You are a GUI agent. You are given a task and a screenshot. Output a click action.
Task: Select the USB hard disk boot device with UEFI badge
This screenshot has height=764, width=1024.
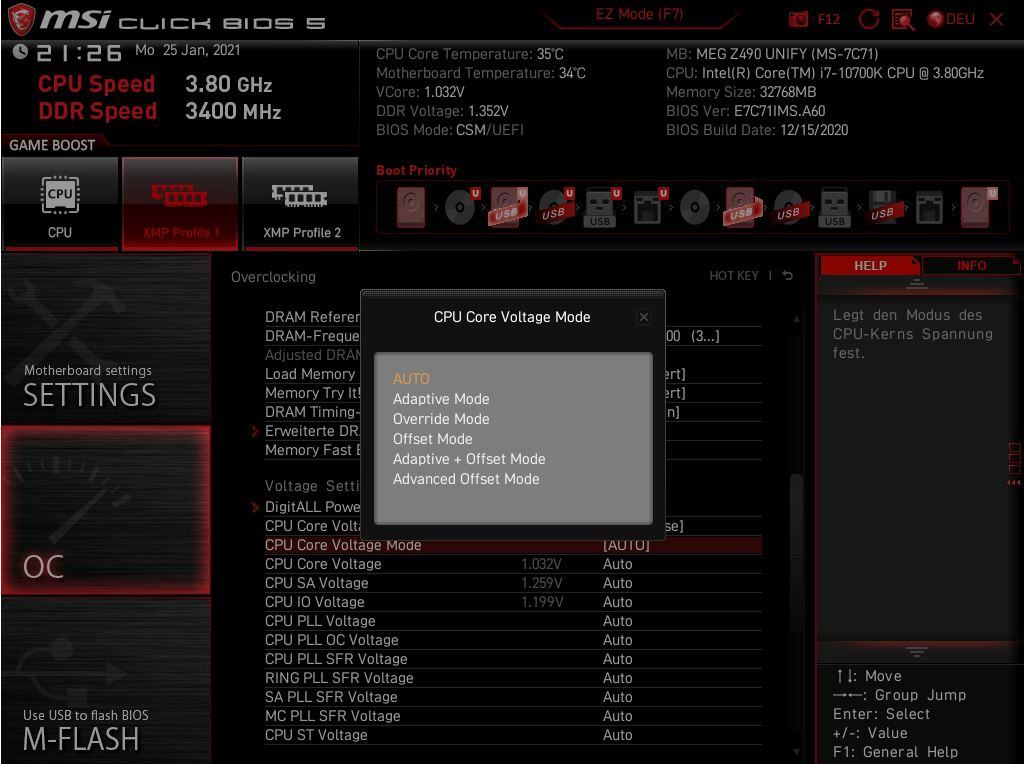pyautogui.click(x=507, y=208)
